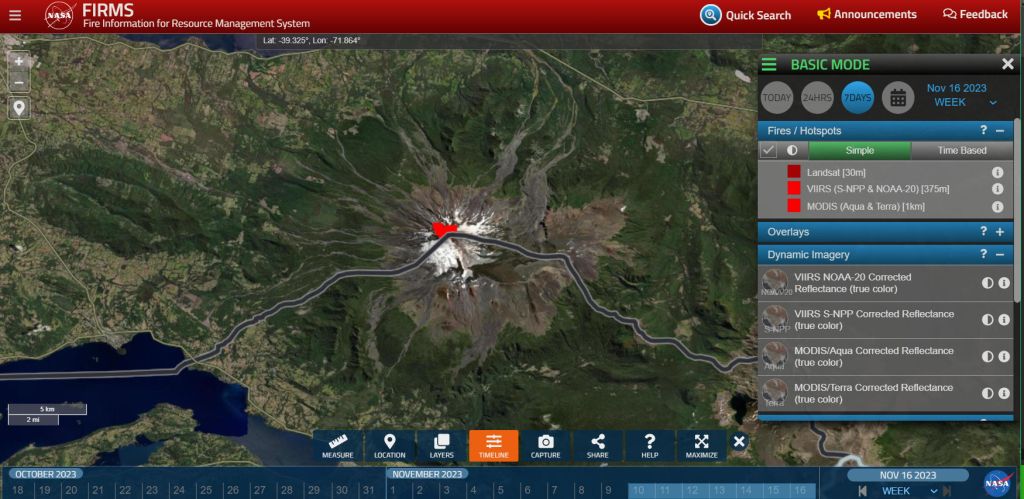Expand the Overlays section
The image size is (1024, 499).
(999, 232)
